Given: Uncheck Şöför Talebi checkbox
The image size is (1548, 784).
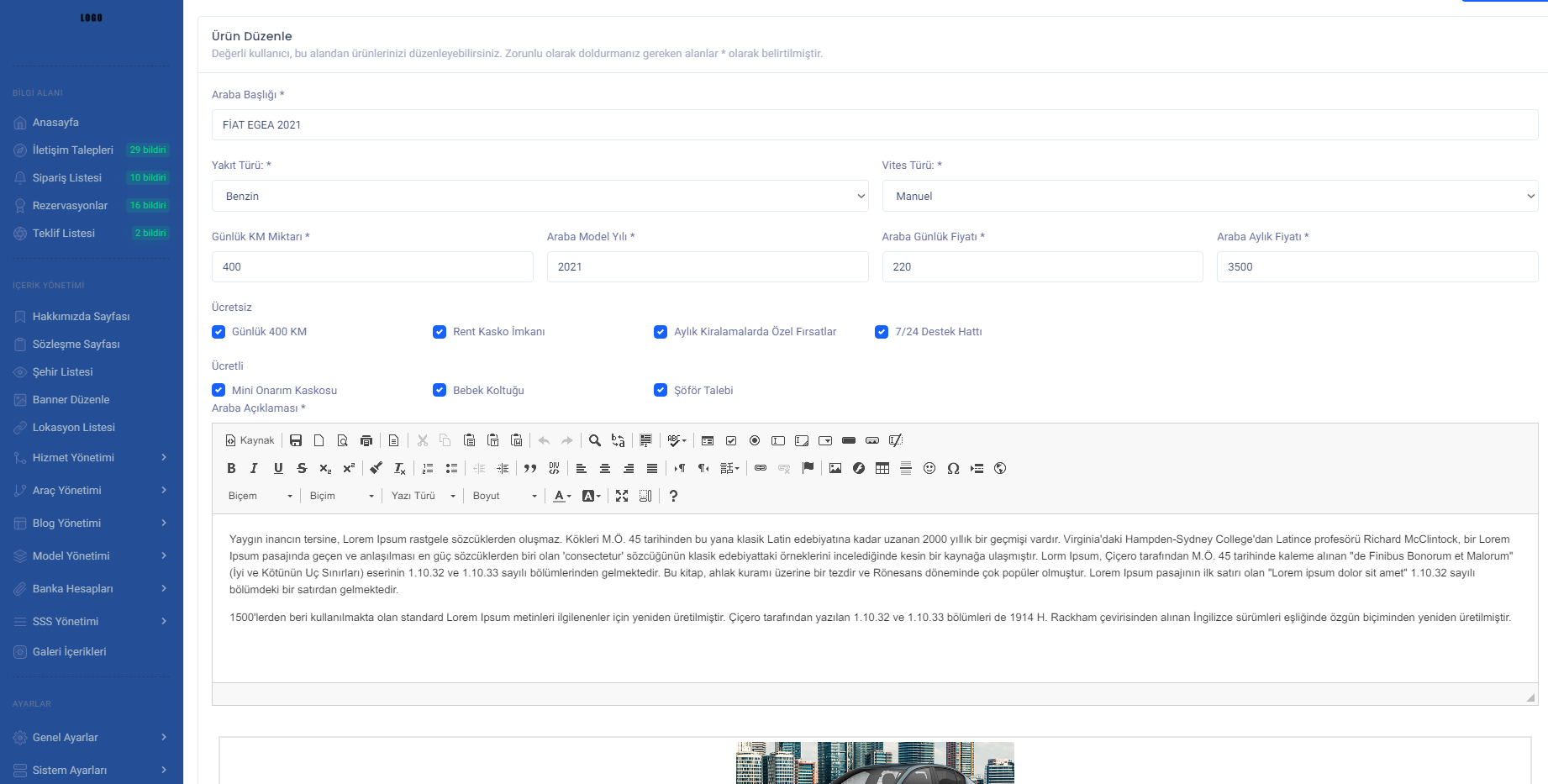Looking at the screenshot, I should 661,390.
